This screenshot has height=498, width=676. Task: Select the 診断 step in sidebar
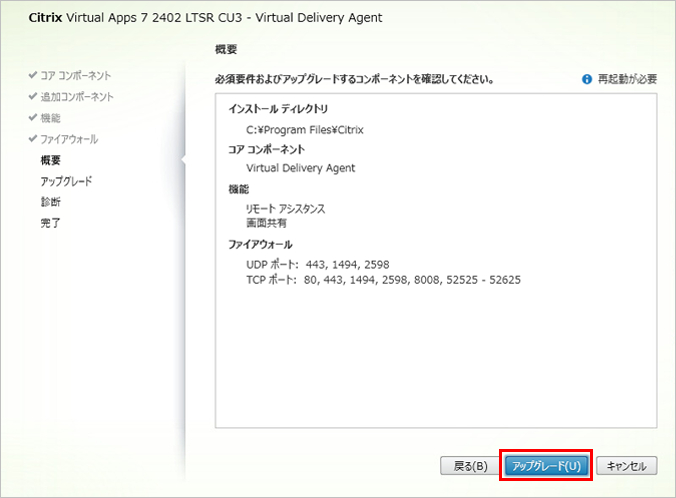coord(50,202)
